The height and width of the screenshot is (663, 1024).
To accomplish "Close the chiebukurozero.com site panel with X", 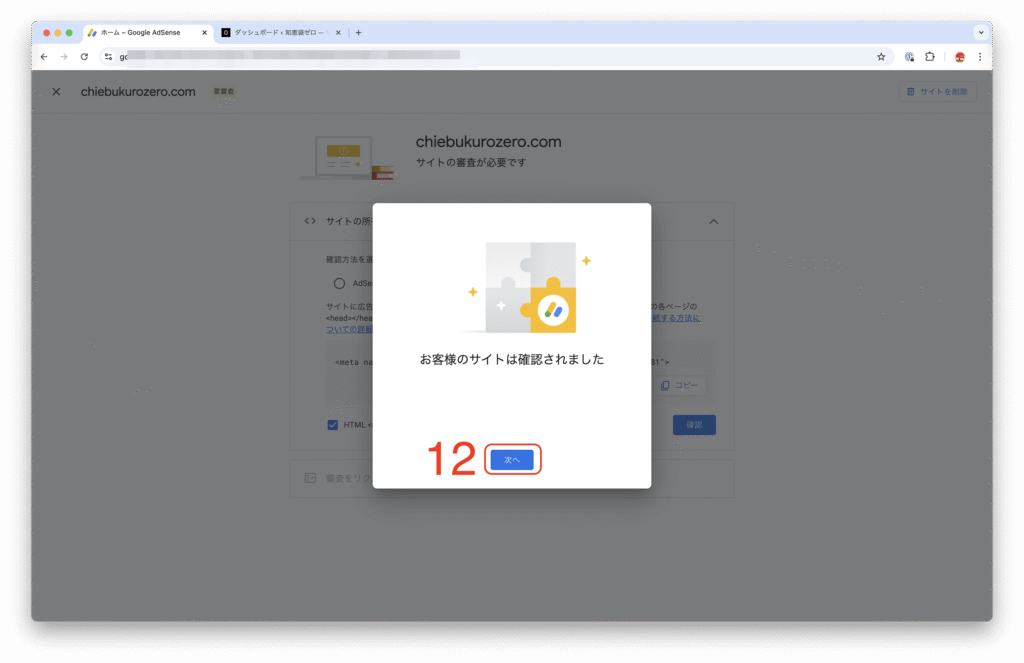I will pos(56,91).
